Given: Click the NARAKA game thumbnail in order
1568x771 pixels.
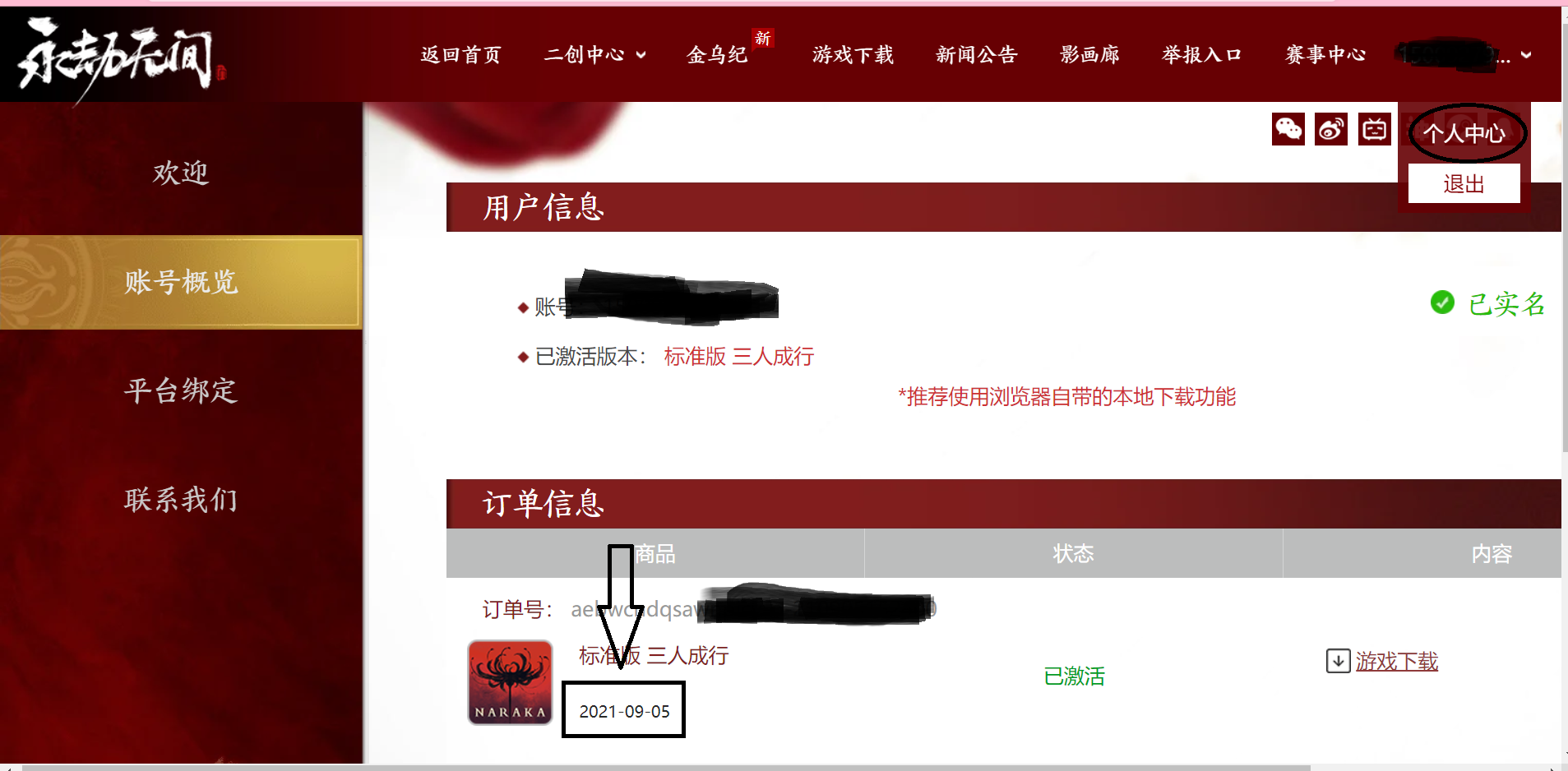Looking at the screenshot, I should pyautogui.click(x=510, y=682).
